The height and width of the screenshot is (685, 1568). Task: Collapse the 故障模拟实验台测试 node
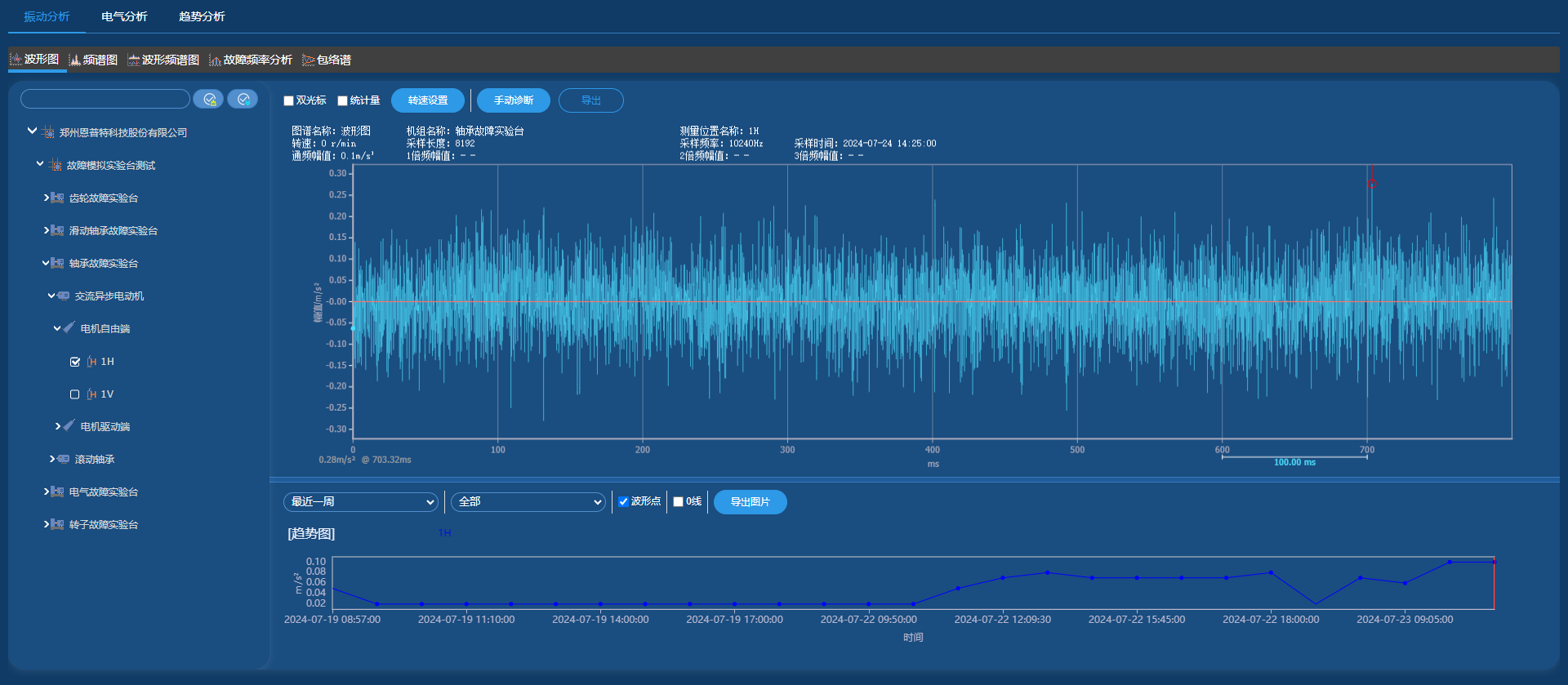[x=40, y=164]
